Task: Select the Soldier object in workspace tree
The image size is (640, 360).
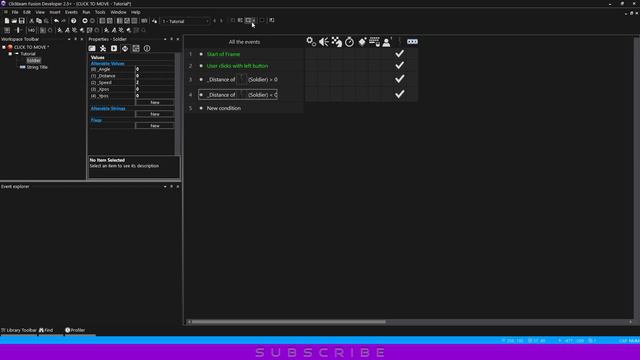Action: (33, 60)
